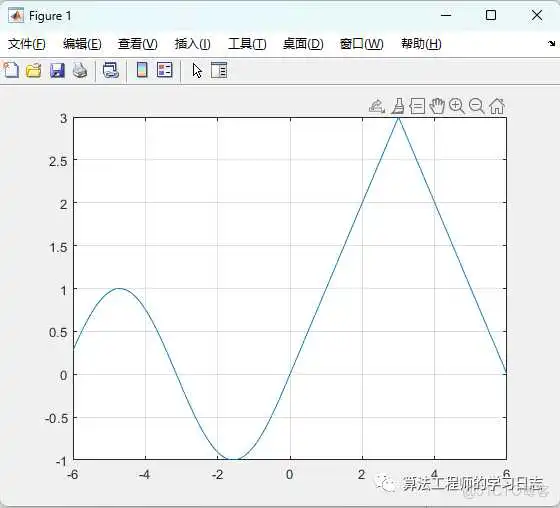Open the 编辑(E) menu

(x=82, y=44)
